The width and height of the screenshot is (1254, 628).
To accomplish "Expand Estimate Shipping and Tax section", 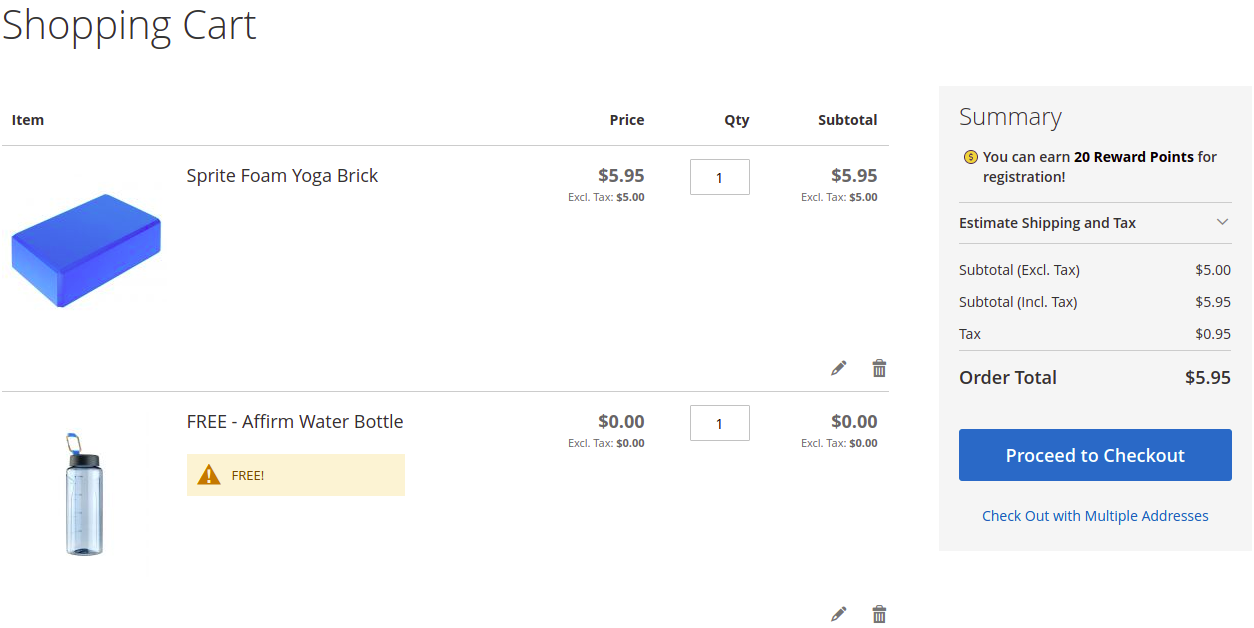I will point(1095,223).
